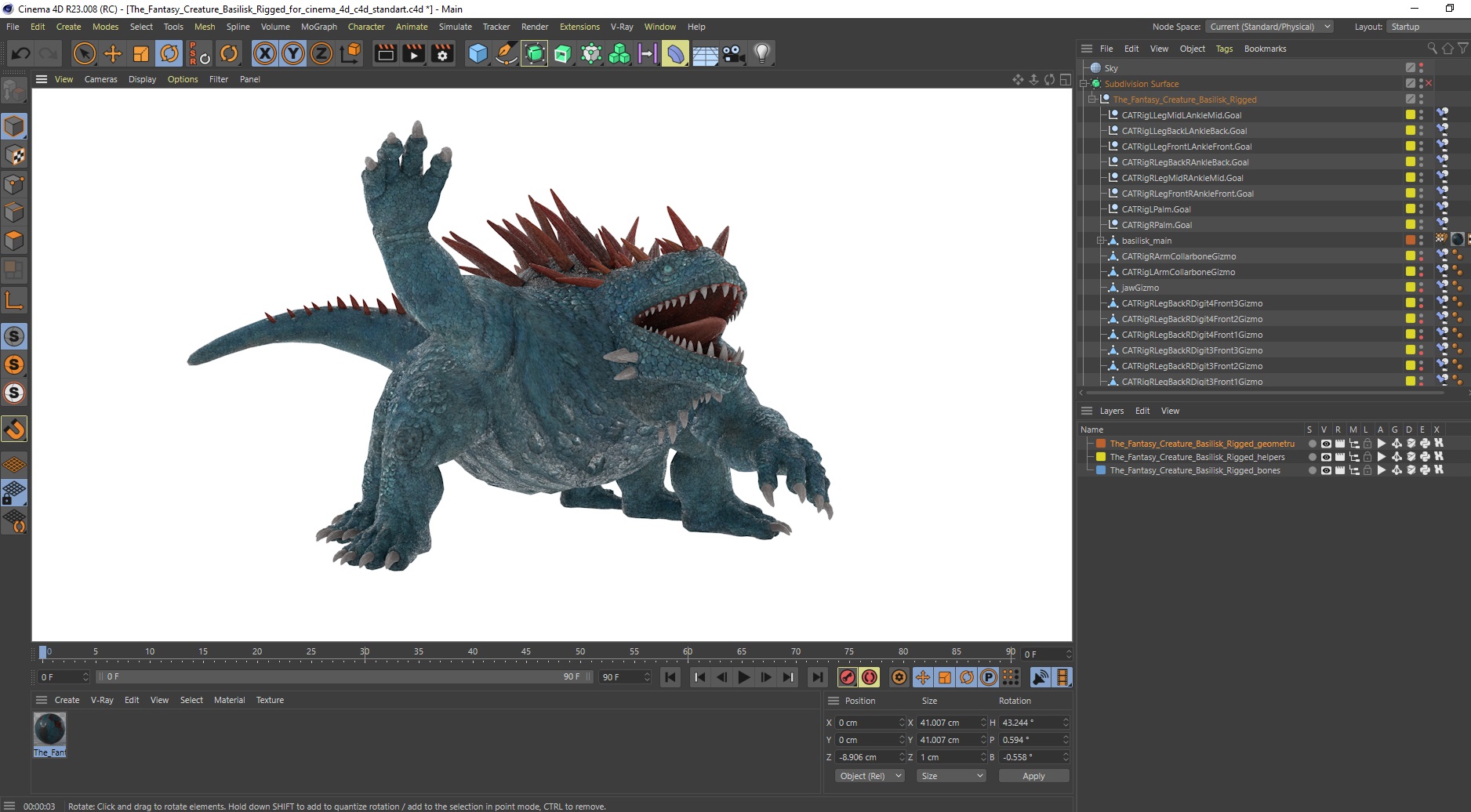Screen dimensions: 1471x812
Task: Add a Subdivision Surface generator
Action: click(x=534, y=53)
